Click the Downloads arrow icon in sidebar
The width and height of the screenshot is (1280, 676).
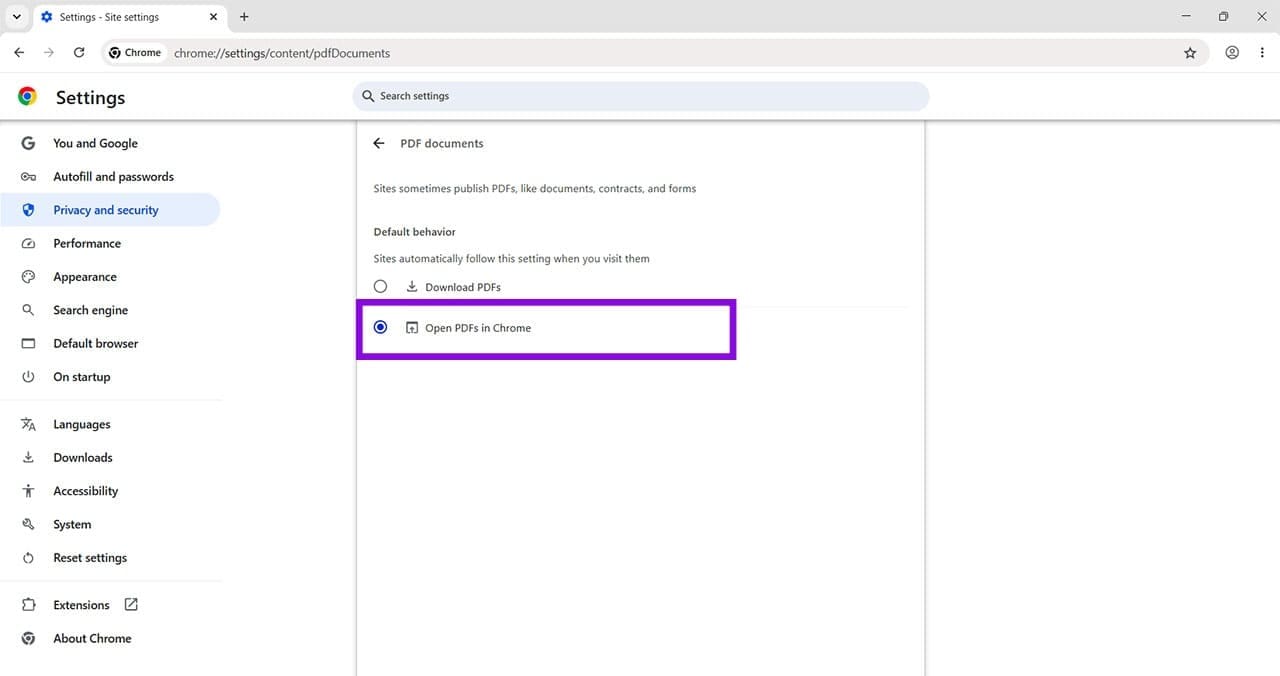pyautogui.click(x=28, y=458)
